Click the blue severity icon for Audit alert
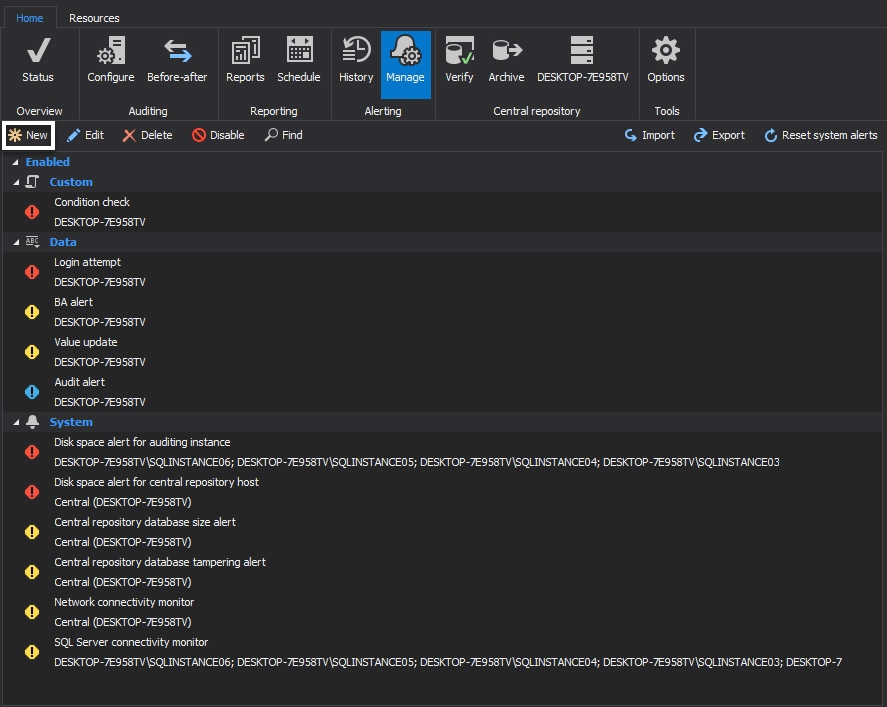 tap(32, 392)
